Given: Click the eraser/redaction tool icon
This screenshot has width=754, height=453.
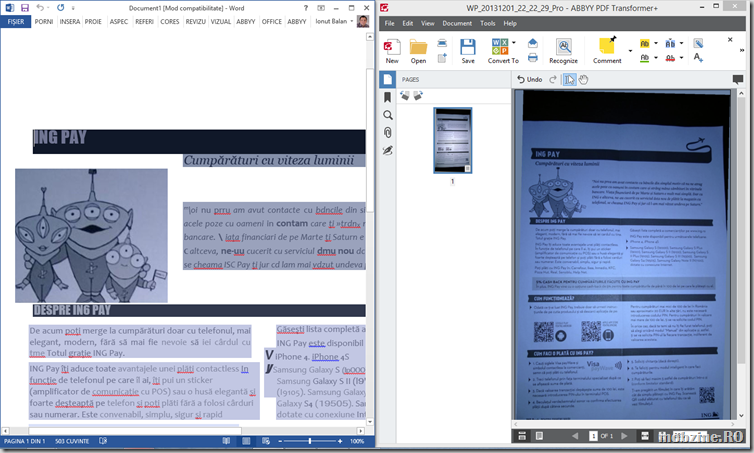Looking at the screenshot, I should (698, 43).
